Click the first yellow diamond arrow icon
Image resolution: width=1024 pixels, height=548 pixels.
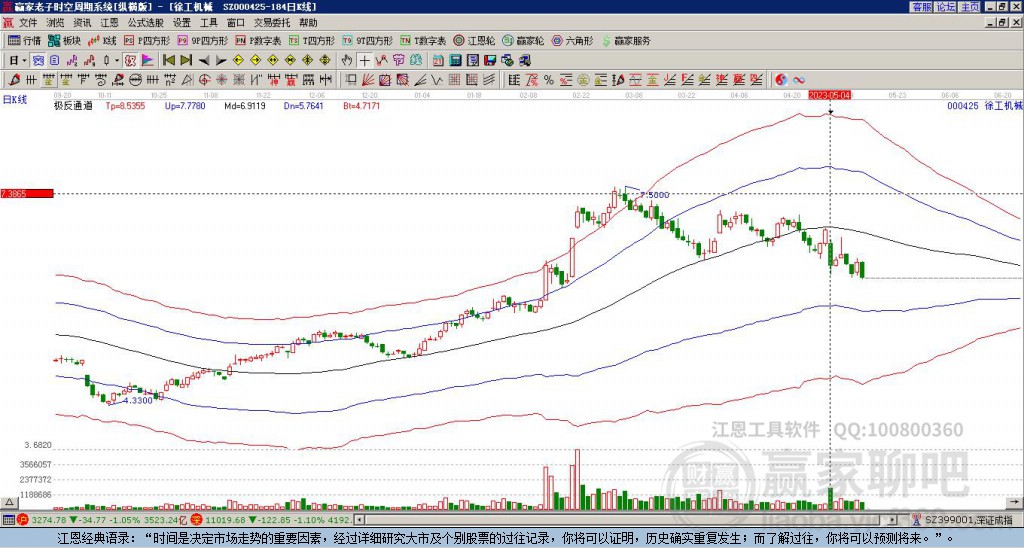click(238, 61)
